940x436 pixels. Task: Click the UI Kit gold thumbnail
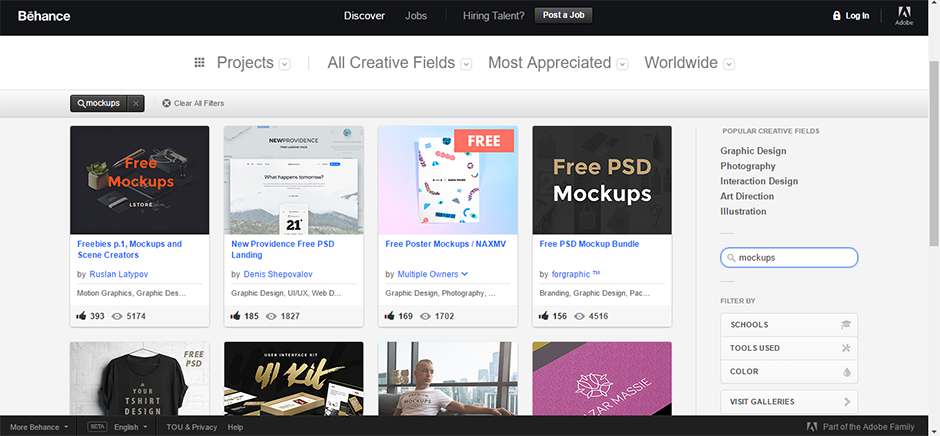pyautogui.click(x=294, y=378)
